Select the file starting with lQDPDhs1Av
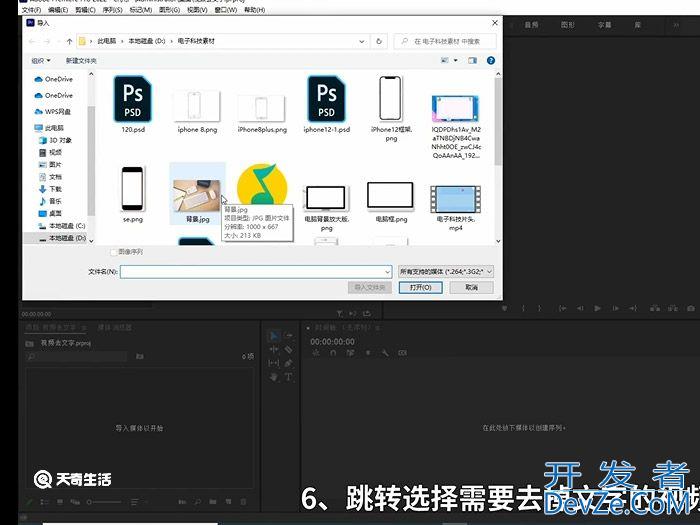Image resolution: width=700 pixels, height=525 pixels. tap(456, 127)
